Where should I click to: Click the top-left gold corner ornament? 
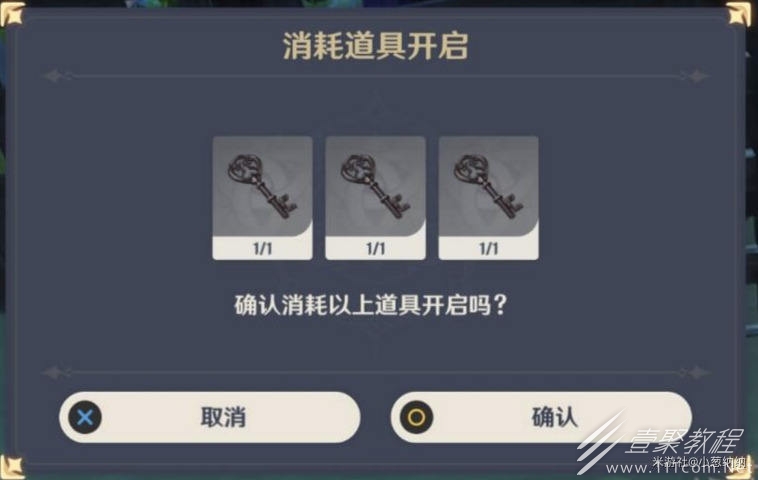pyautogui.click(x=12, y=14)
